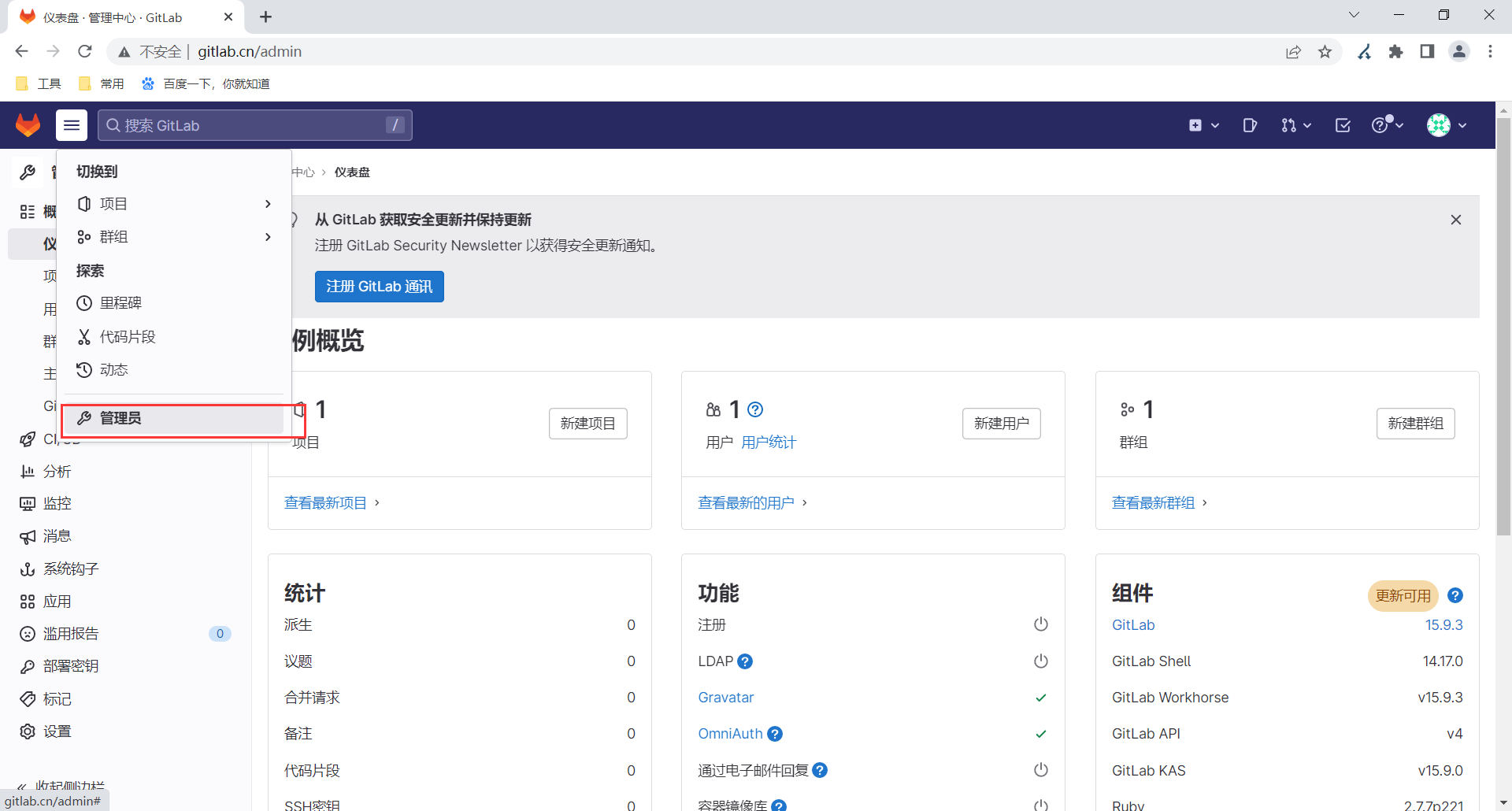Open 代码片段 from explore menu
The width and height of the screenshot is (1512, 811).
(x=174, y=337)
